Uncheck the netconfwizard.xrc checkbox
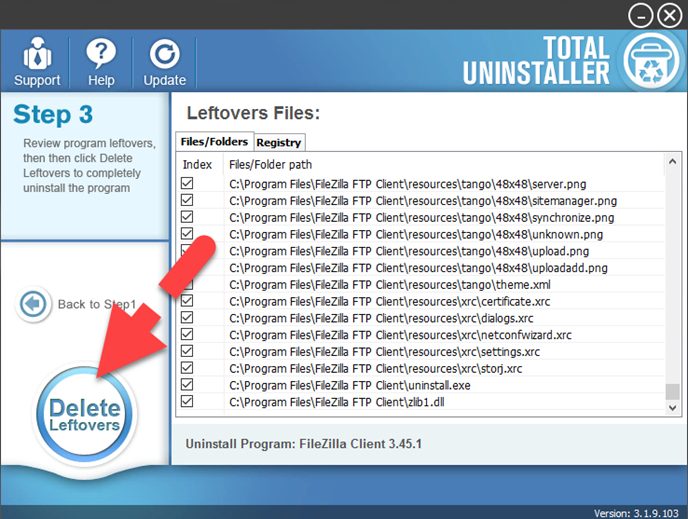Screen dimensions: 688x519 [x=187, y=334]
